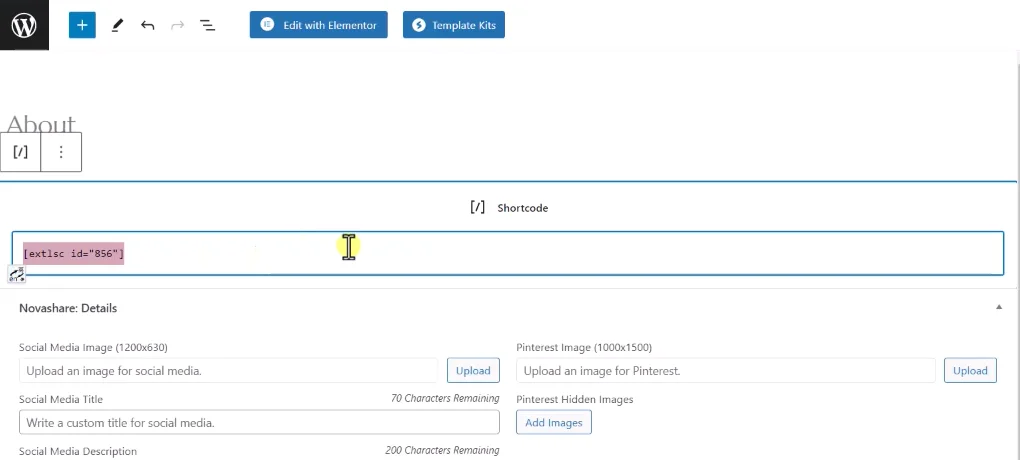Screen dimensions: 1020x460
Task: Click Upload for Social Media Image
Action: click(x=473, y=370)
